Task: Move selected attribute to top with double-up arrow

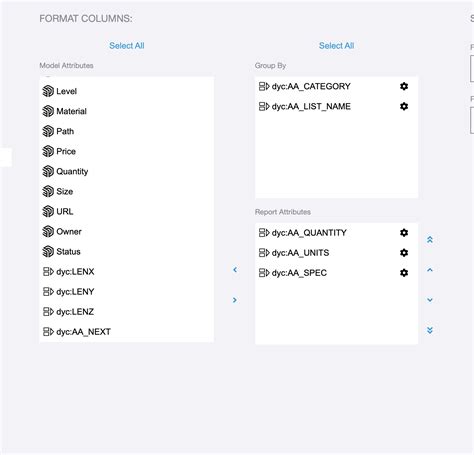Action: click(x=430, y=240)
